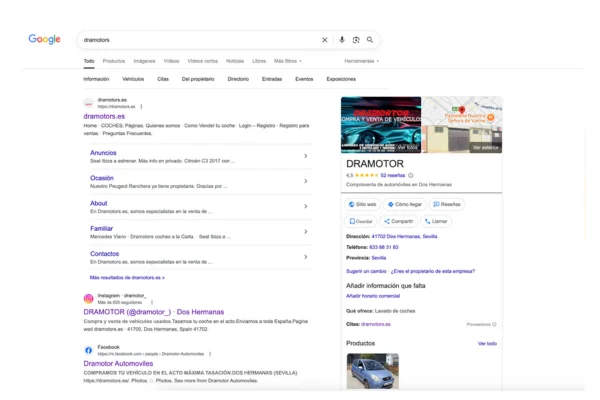The image size is (600, 400).
Task: Click the Llamar call button
Action: tap(436, 221)
